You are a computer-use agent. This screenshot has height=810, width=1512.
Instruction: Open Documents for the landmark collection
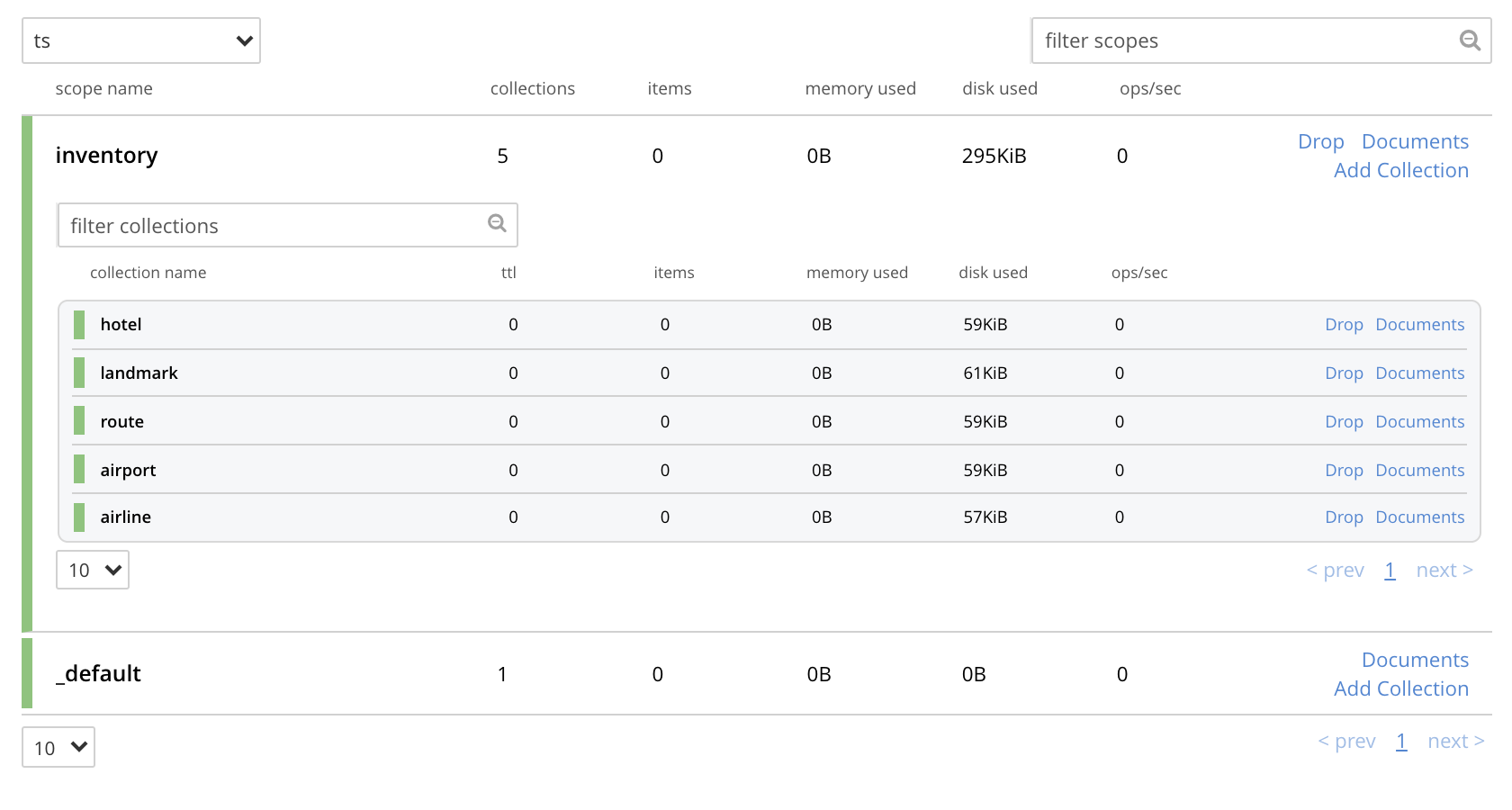coord(1420,373)
